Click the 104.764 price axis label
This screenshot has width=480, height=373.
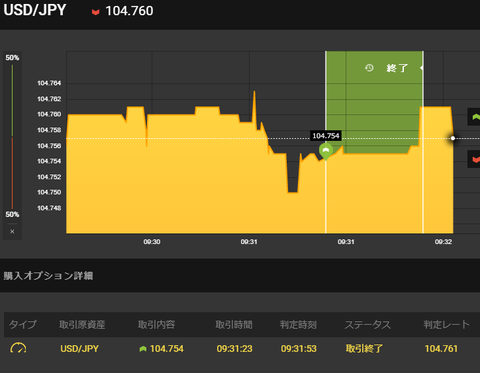pos(49,83)
